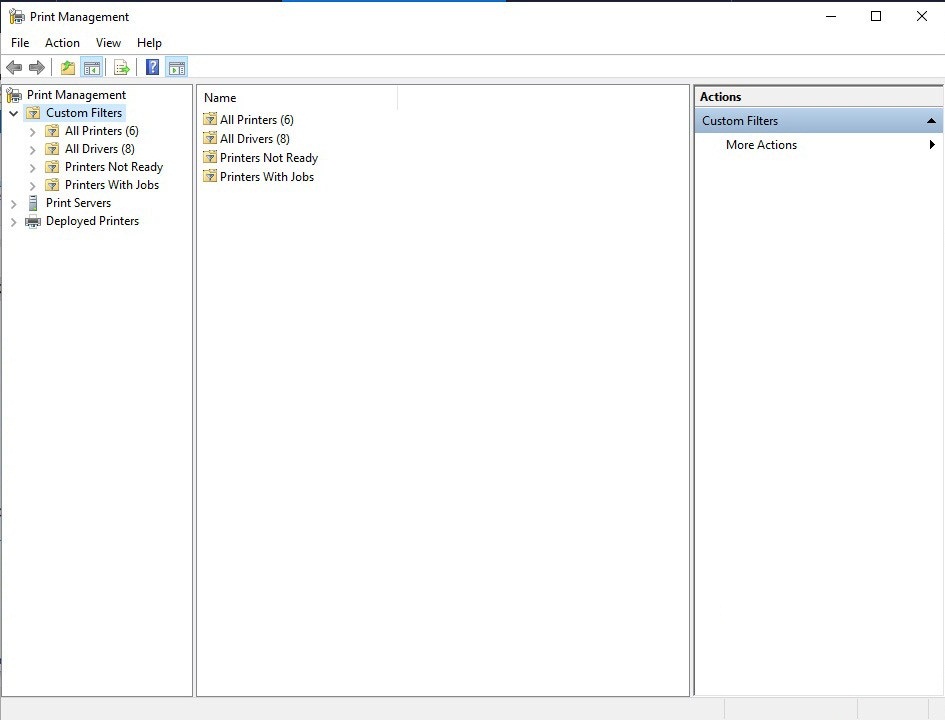Screen dimensions: 945x720
Task: Click the Print Management root node icon
Action: click(x=15, y=95)
